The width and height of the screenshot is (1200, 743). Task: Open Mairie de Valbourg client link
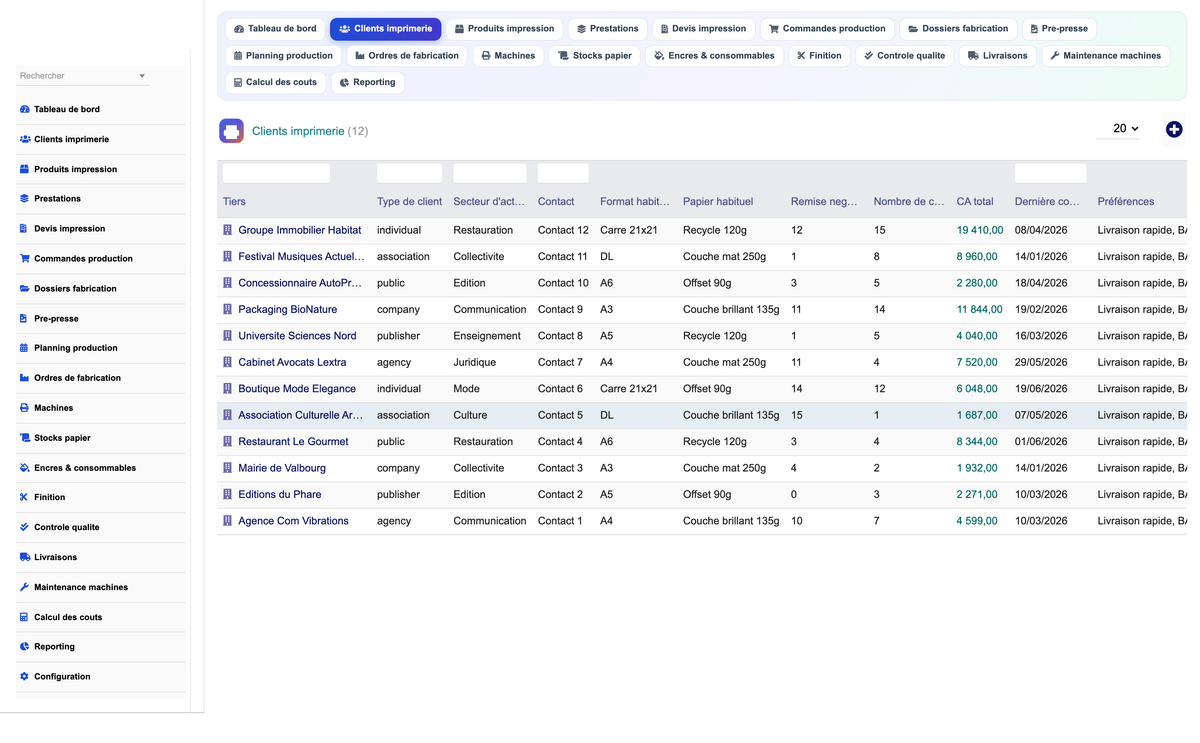282,468
